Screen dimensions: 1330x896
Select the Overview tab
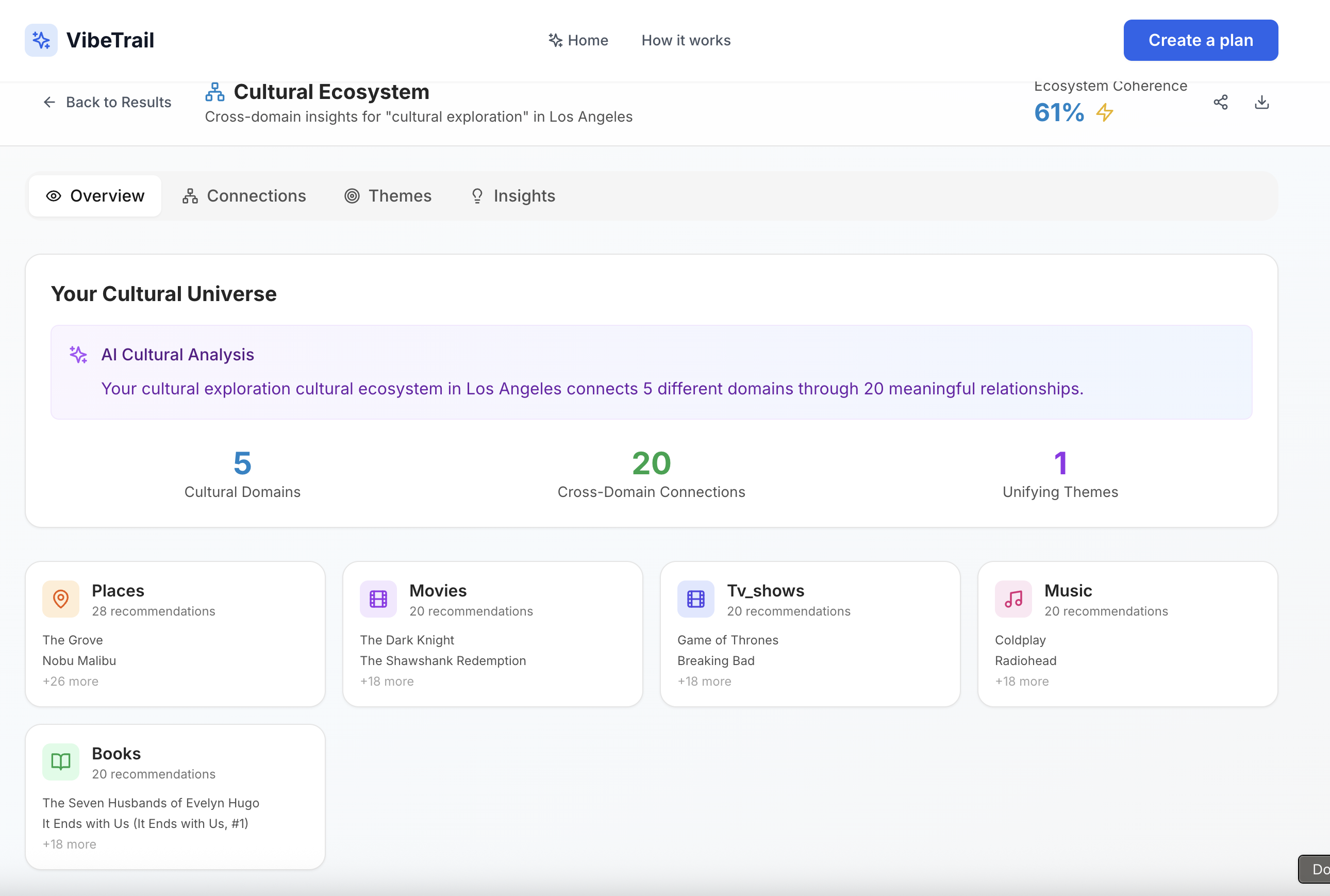(95, 196)
